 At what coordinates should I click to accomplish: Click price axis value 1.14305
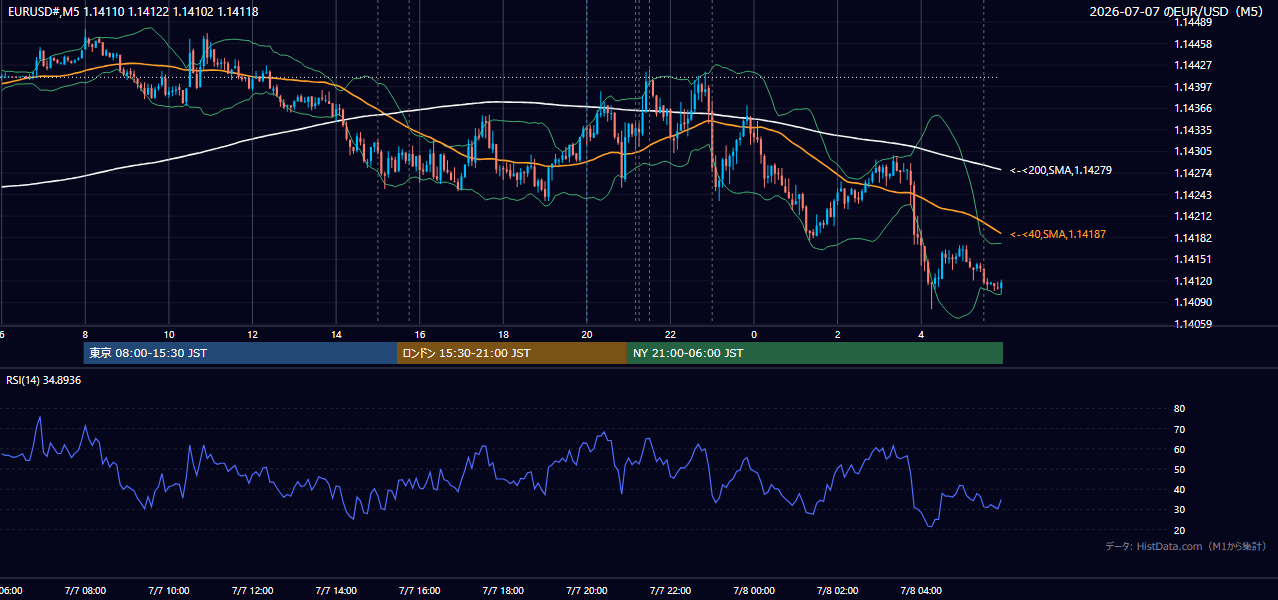click(1192, 151)
